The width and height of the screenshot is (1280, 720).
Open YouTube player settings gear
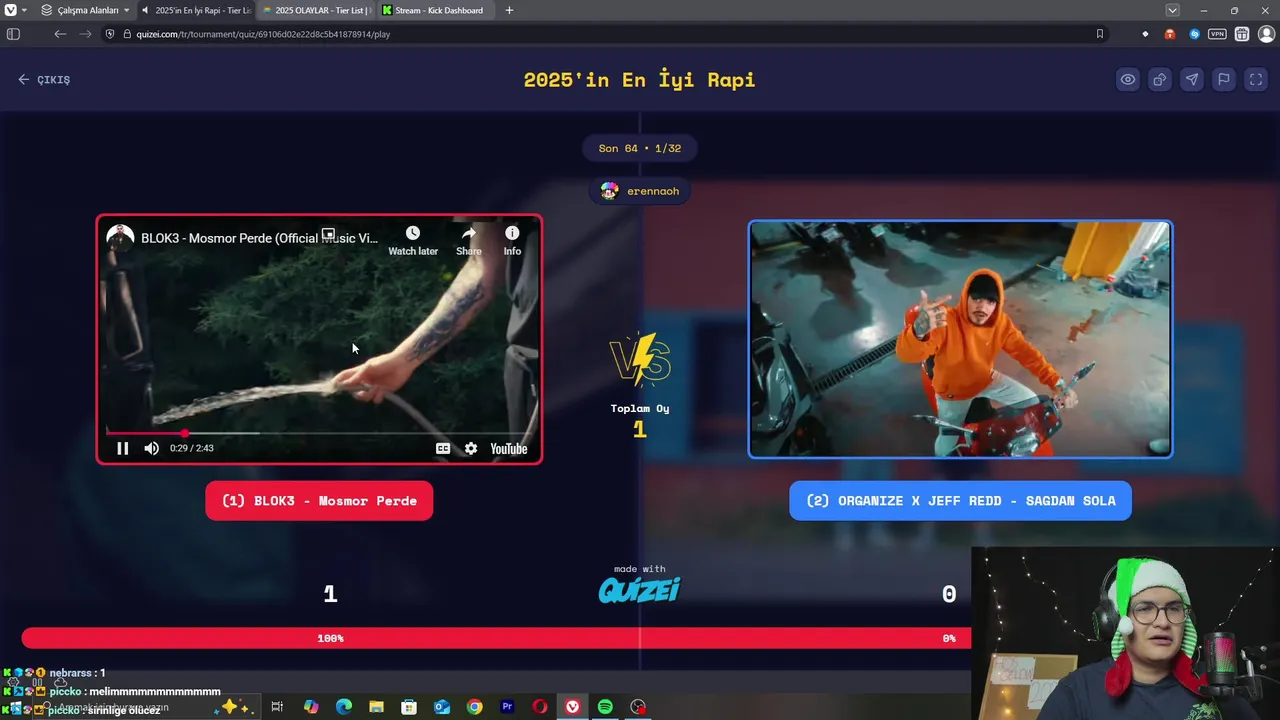coord(471,449)
